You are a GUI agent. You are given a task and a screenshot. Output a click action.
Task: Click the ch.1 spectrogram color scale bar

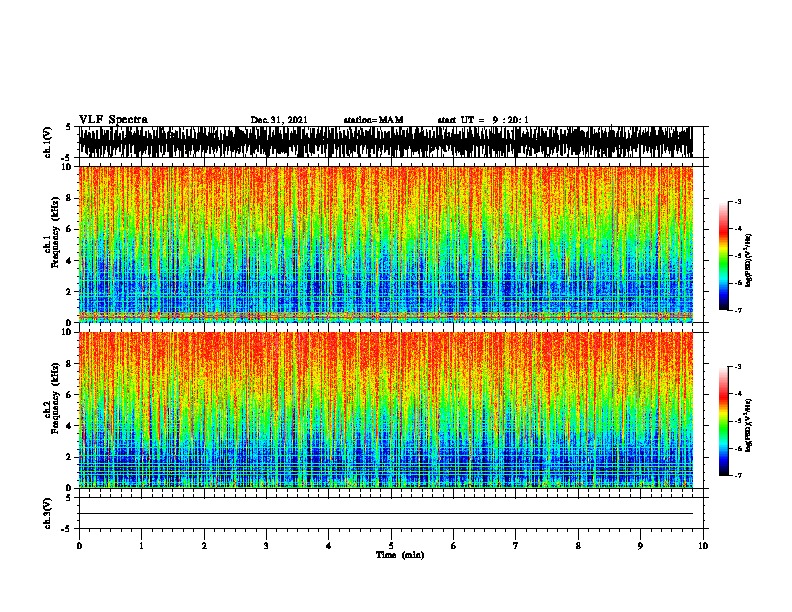tap(724, 256)
